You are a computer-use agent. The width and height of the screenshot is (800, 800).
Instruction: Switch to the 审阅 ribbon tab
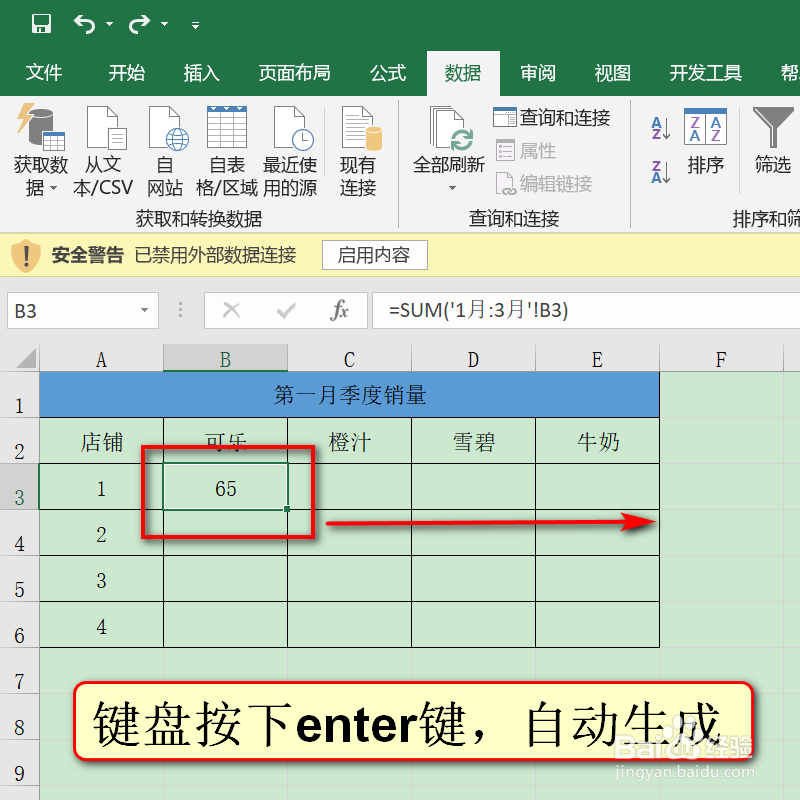coord(537,72)
